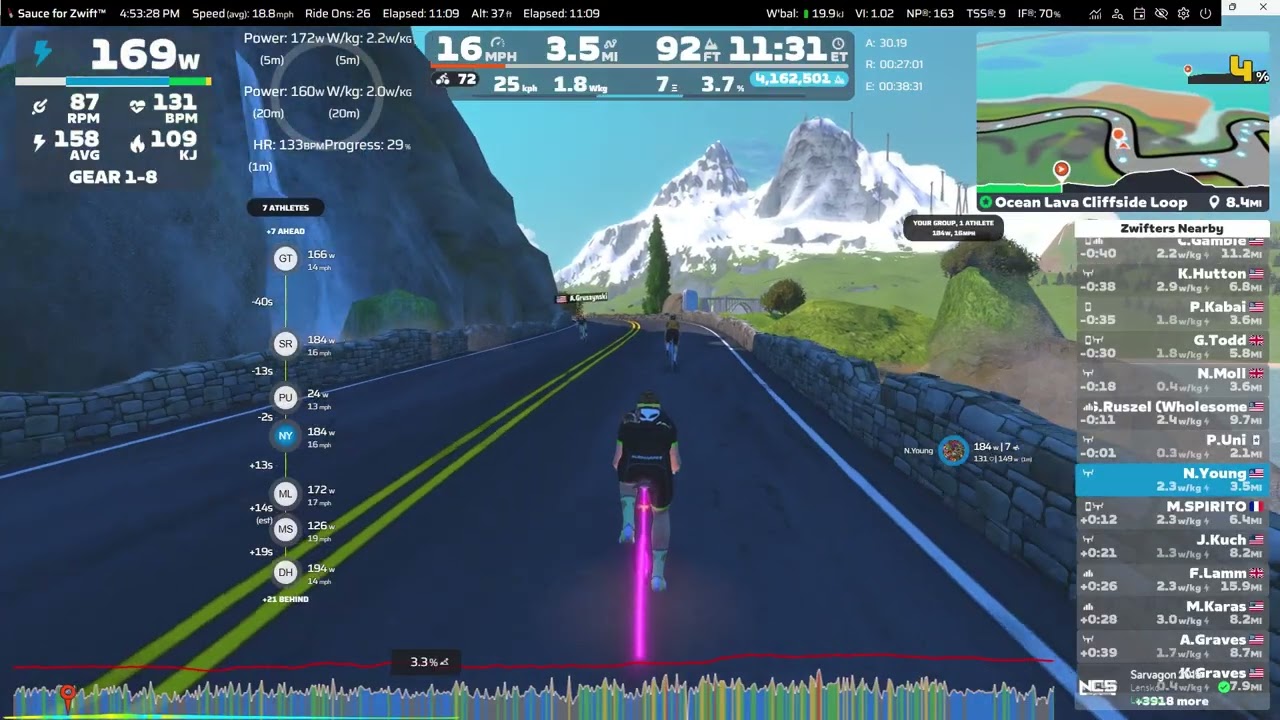Click the power quit icon in Sauce toolbar

click(x=1205, y=14)
